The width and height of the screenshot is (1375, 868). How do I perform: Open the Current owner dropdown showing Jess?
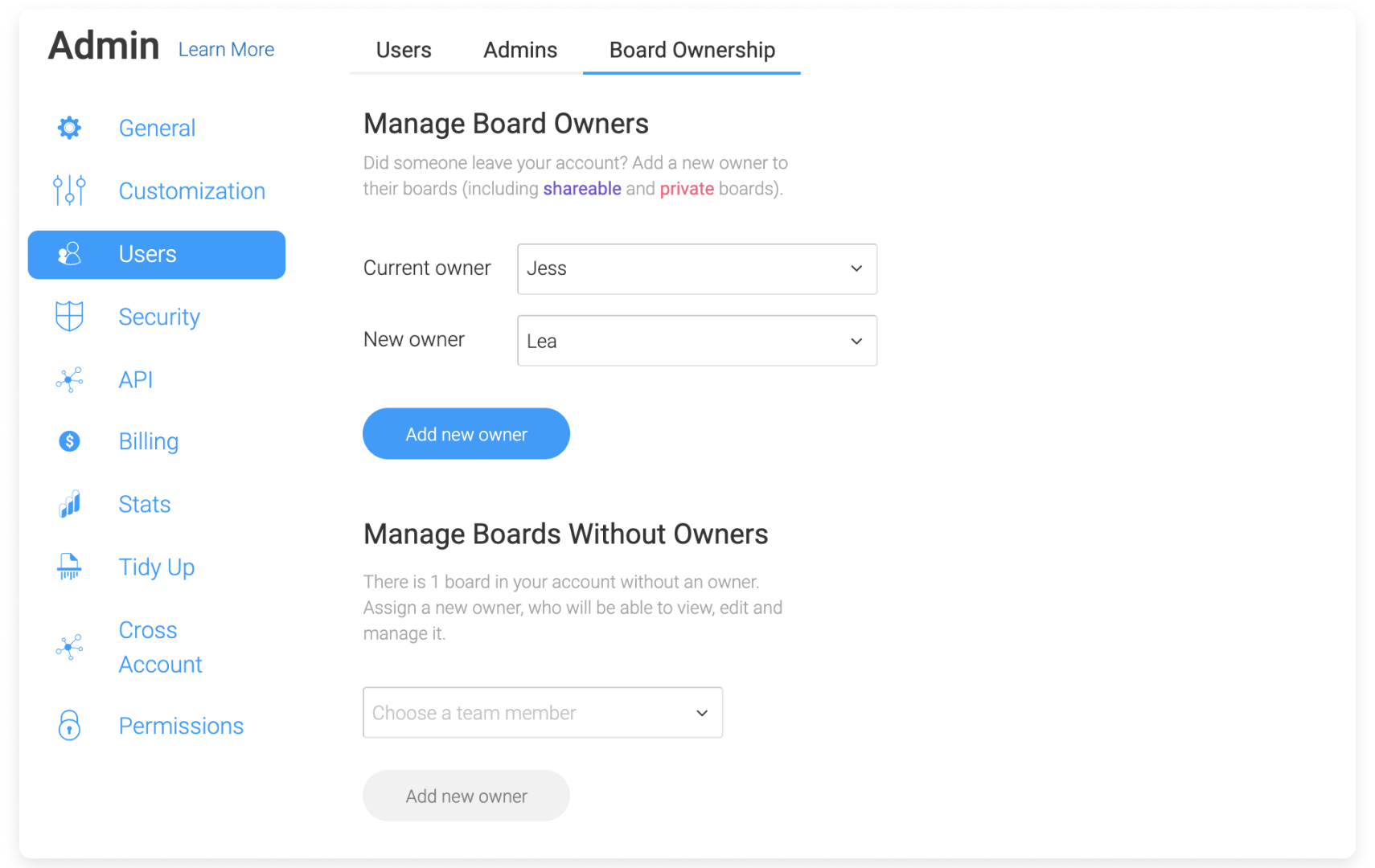(x=697, y=268)
